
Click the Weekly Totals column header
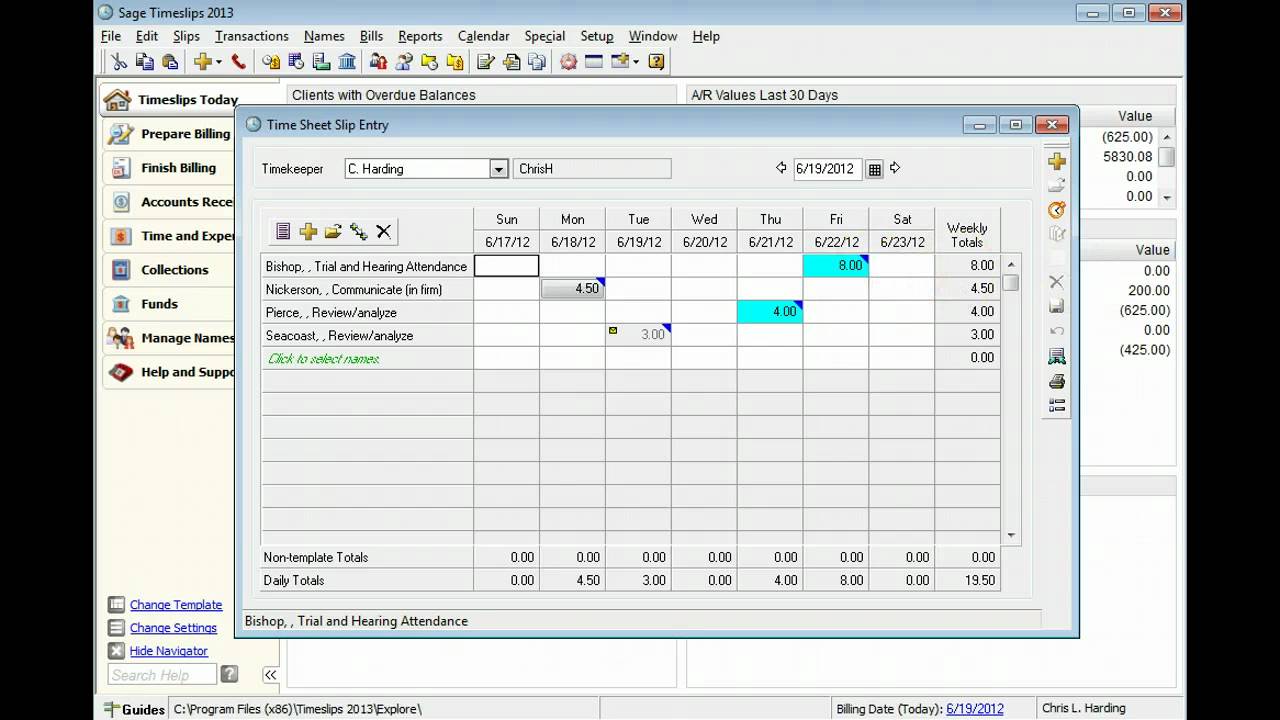[967, 235]
